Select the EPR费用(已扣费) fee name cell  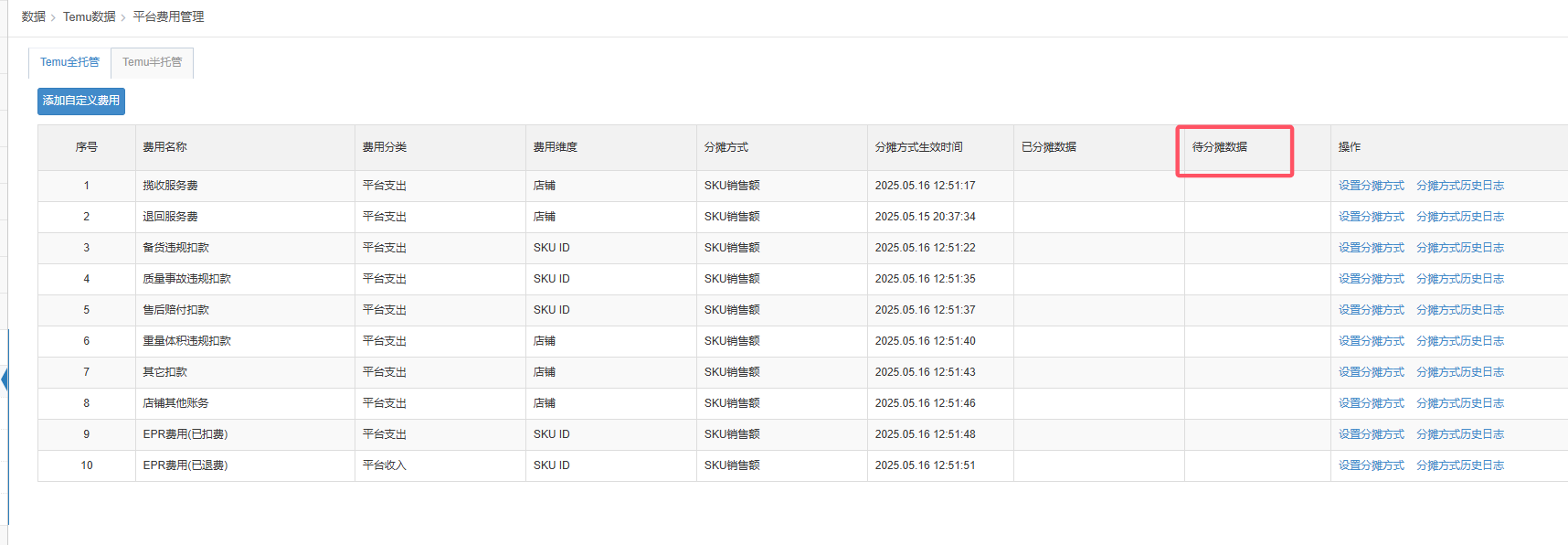[x=245, y=434]
